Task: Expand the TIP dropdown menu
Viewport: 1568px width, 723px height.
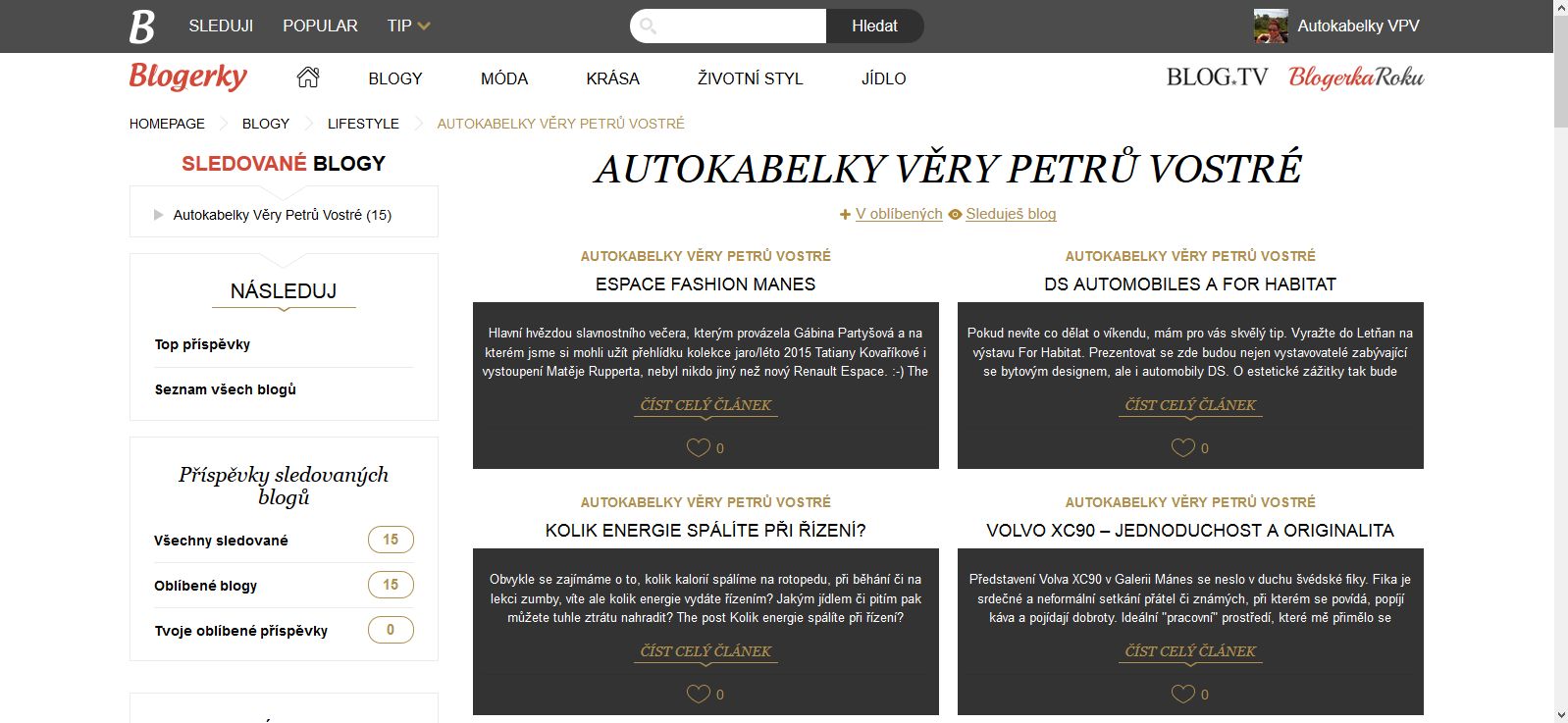Action: [409, 26]
